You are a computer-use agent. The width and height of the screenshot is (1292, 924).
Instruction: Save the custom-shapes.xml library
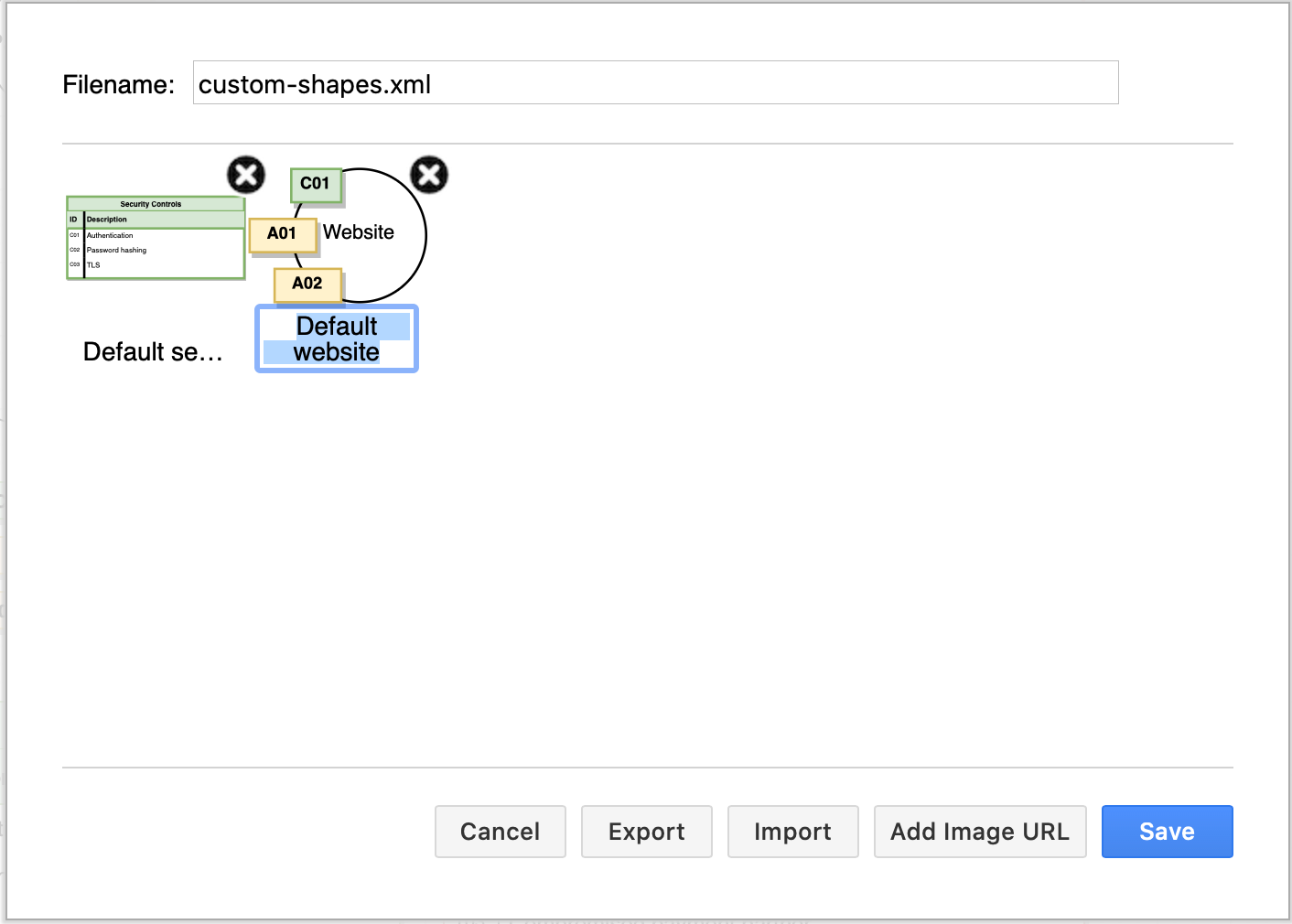1167,831
